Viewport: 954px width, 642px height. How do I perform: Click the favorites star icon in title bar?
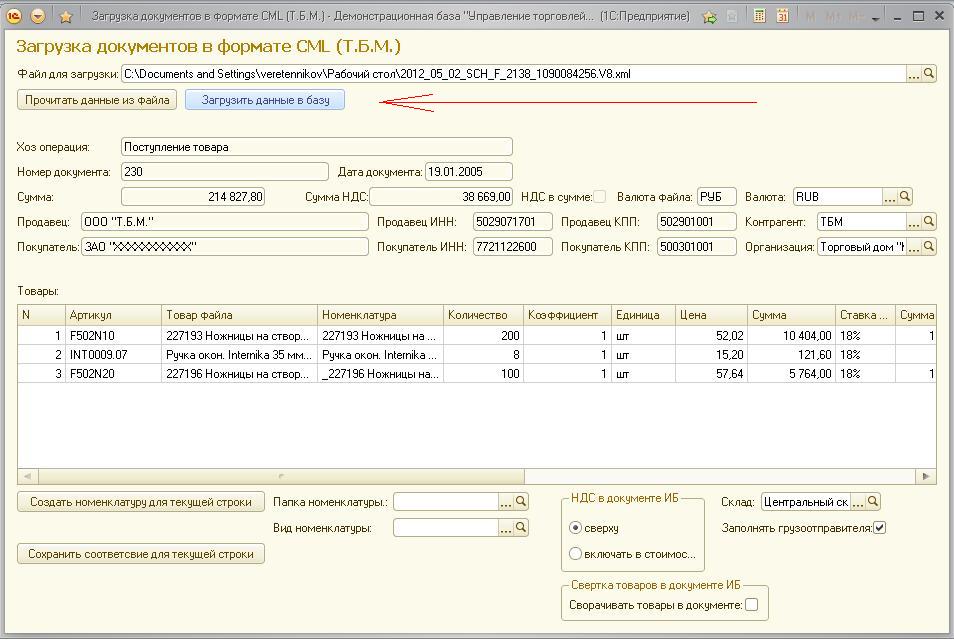tap(66, 17)
